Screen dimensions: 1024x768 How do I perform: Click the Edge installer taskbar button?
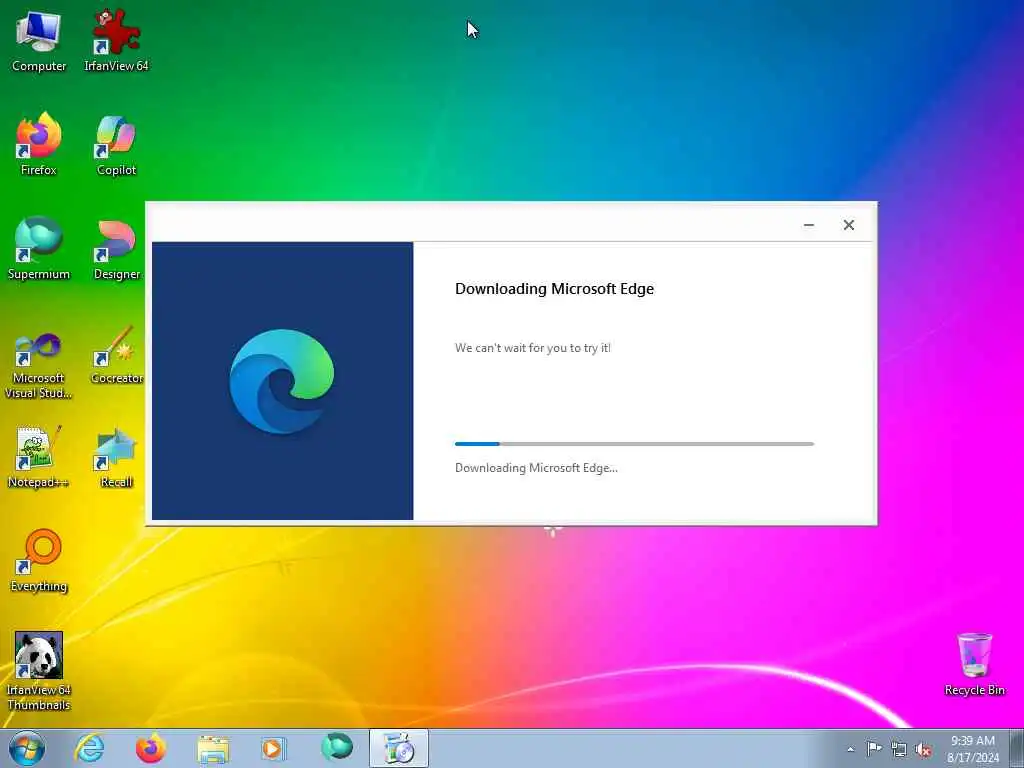pyautogui.click(x=398, y=748)
